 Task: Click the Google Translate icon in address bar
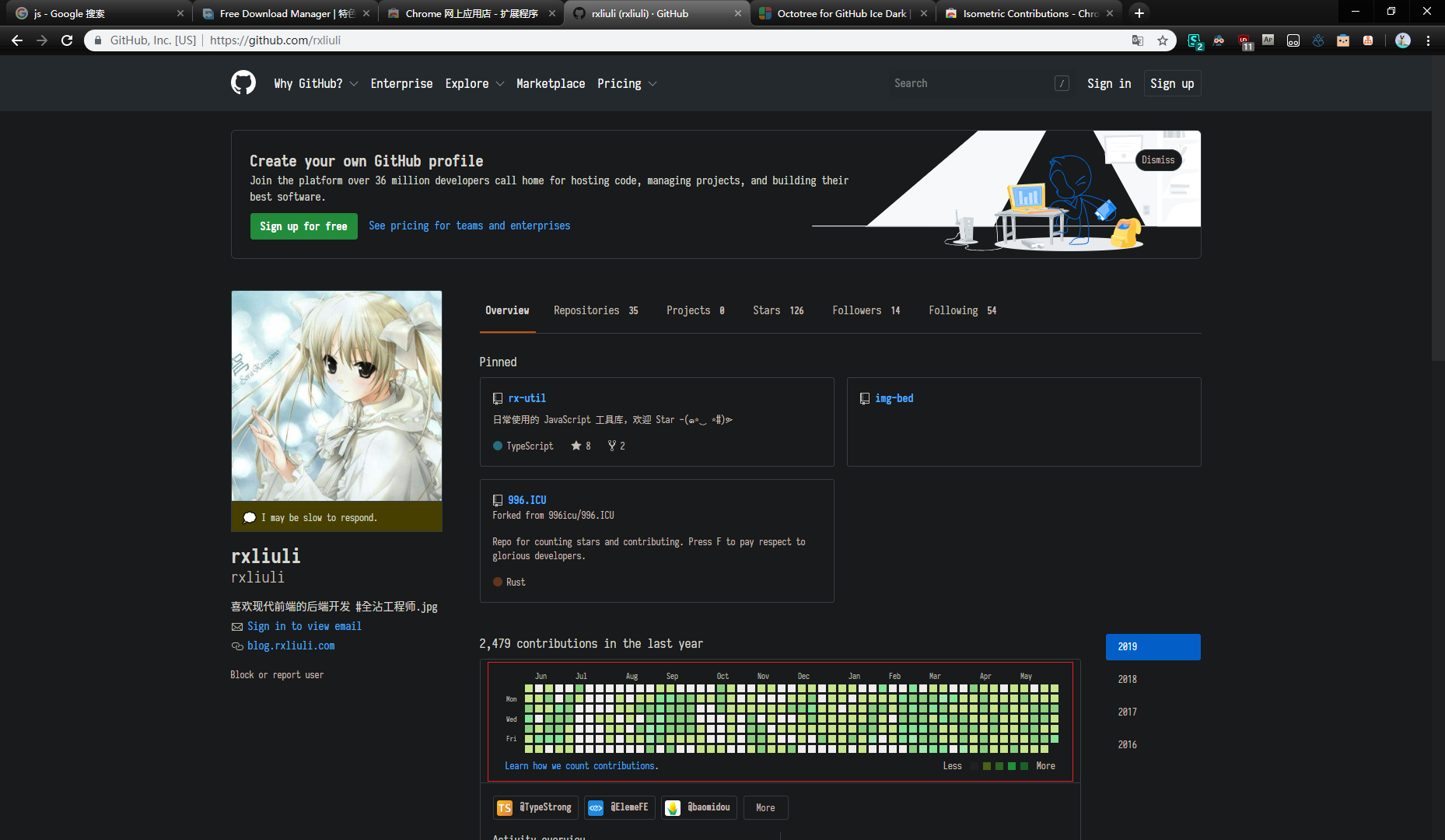pos(1138,40)
